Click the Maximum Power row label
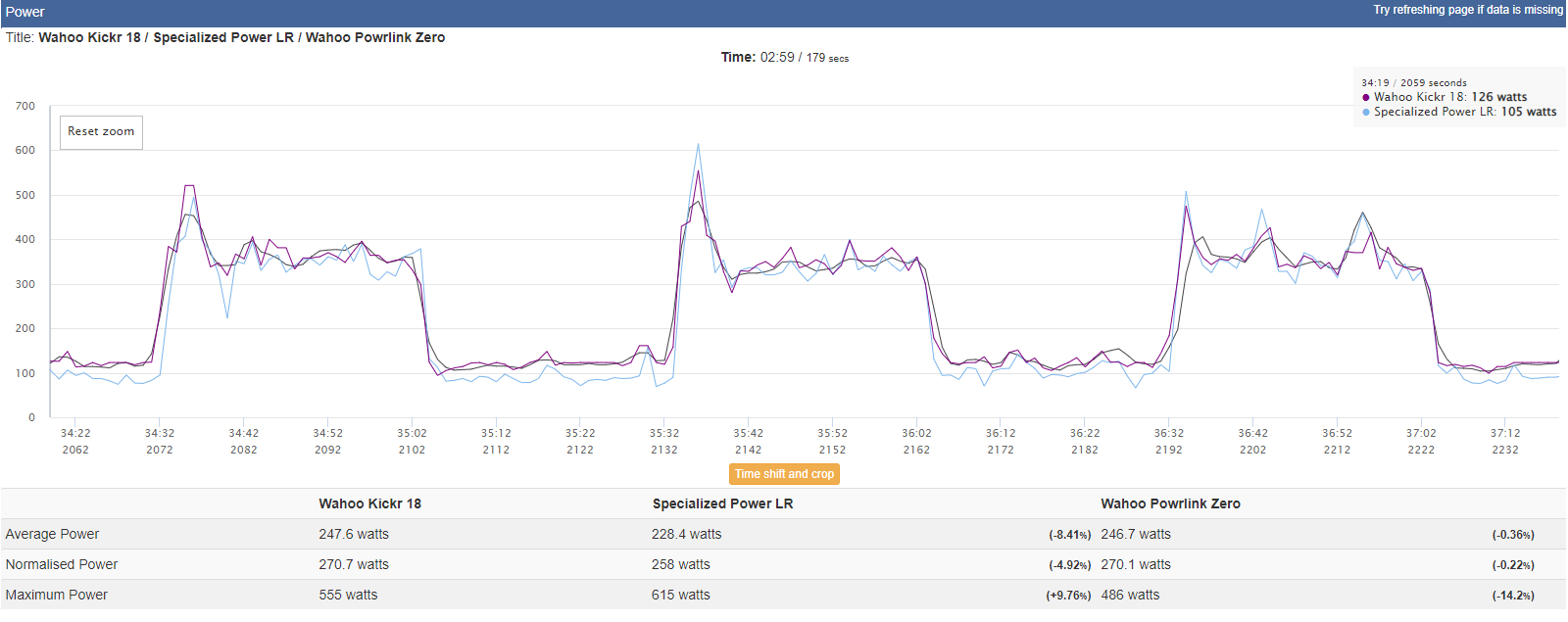The height and width of the screenshot is (622, 1568). 56,595
